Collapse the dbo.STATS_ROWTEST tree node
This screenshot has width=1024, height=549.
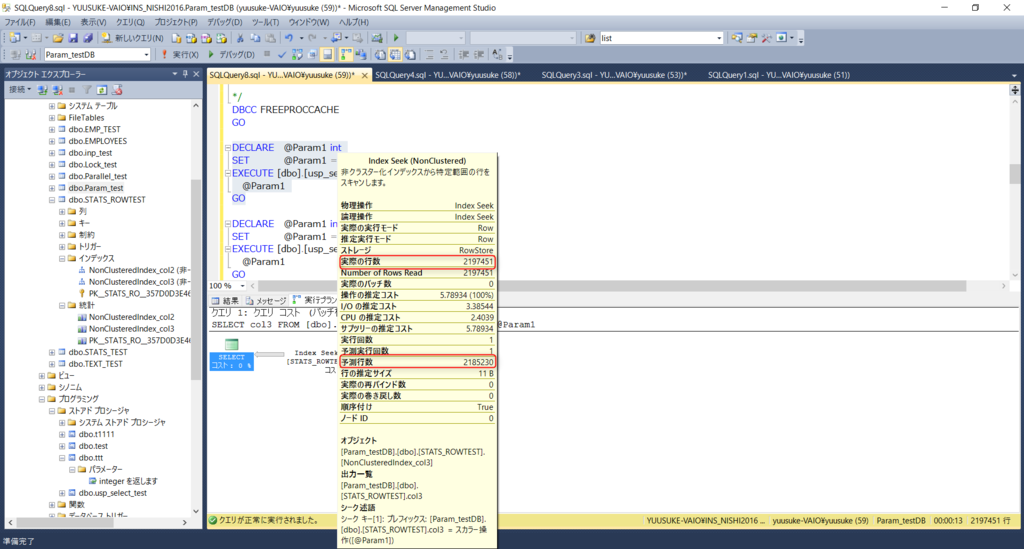(52, 200)
